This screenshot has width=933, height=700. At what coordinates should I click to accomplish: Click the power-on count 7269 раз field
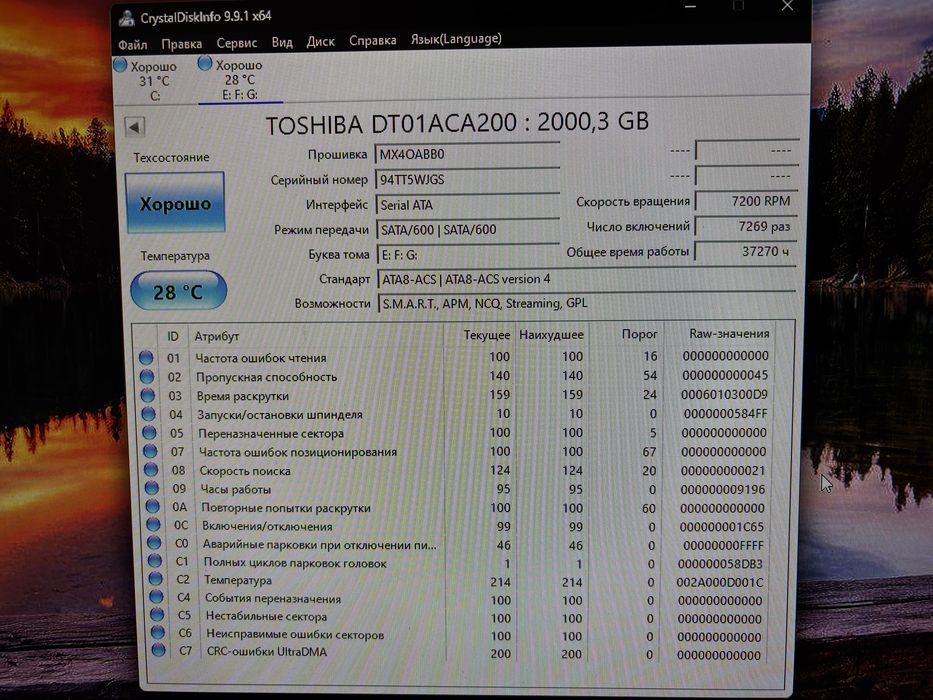coord(747,226)
